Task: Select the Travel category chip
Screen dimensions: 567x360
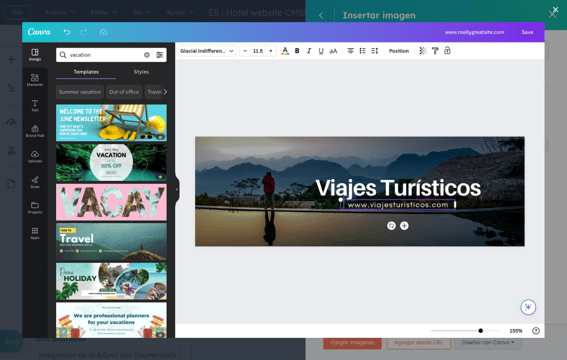Action: (x=154, y=92)
